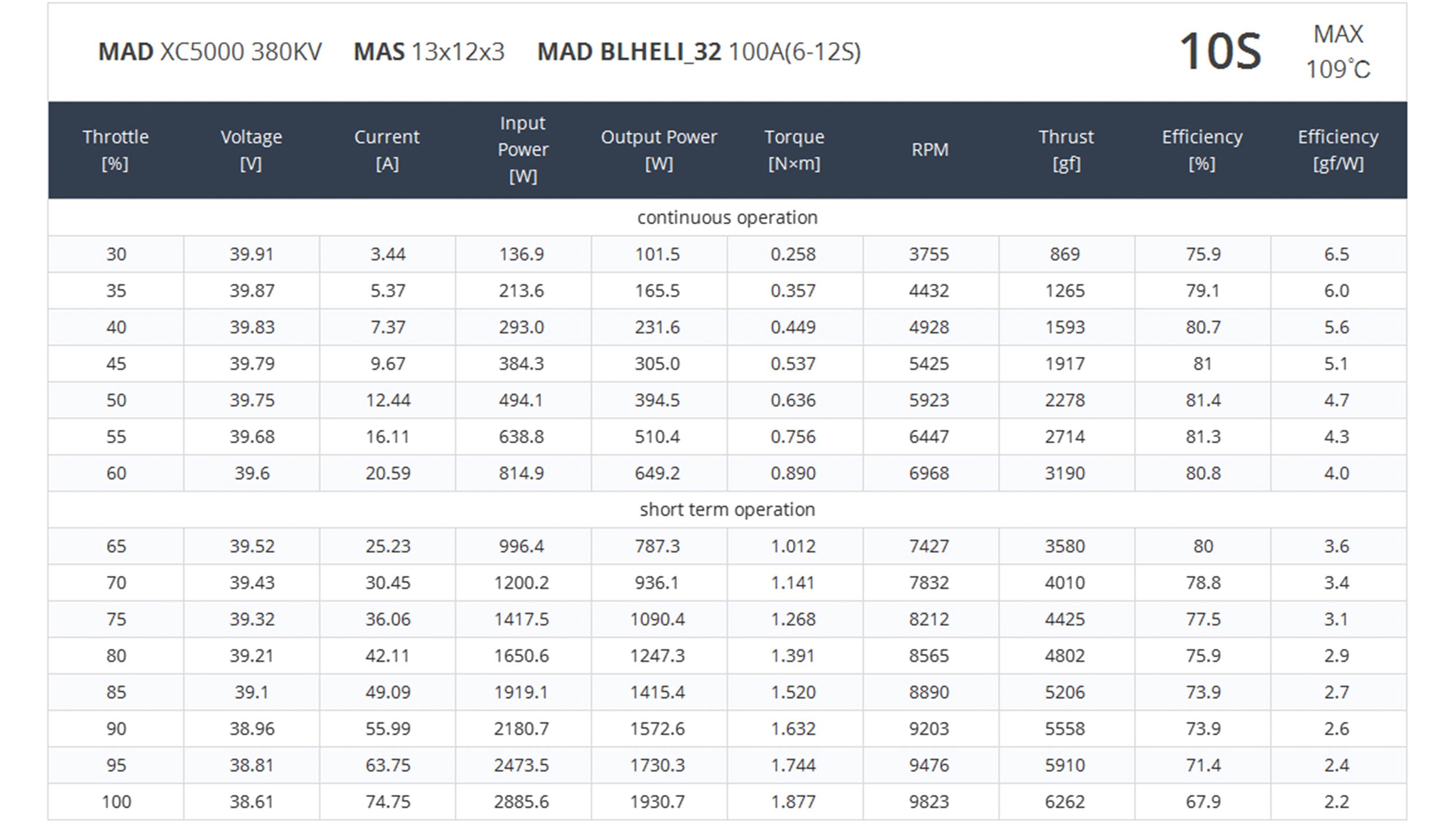Click the RPM column header
This screenshot has width=1456, height=828.
tap(930, 150)
